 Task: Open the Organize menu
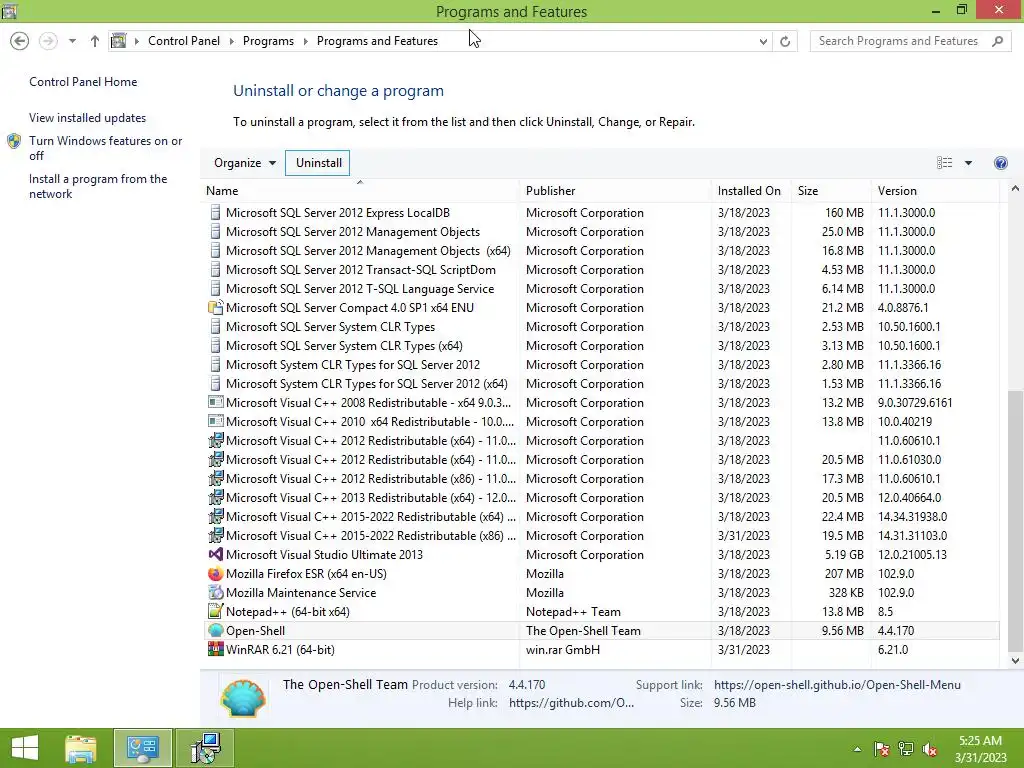(245, 163)
